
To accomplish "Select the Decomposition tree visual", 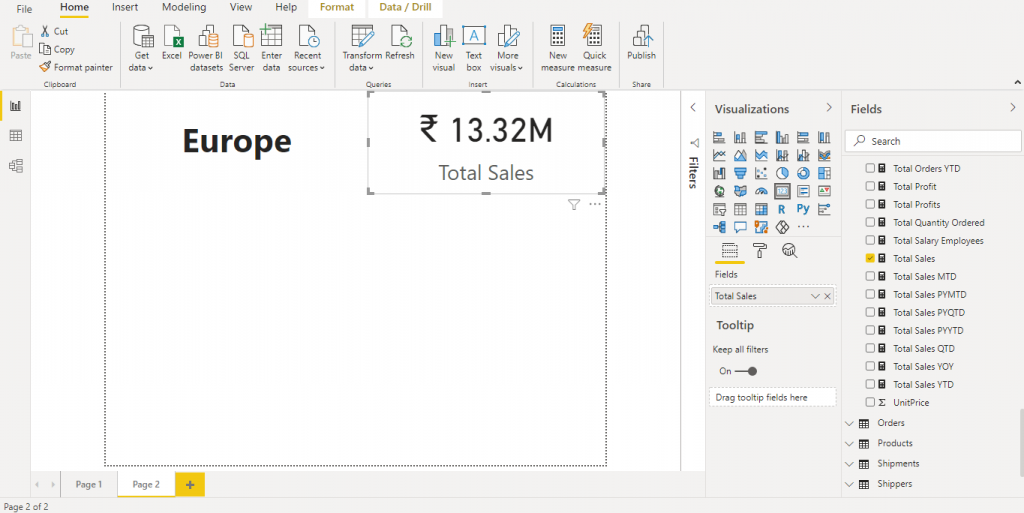I will tap(719, 227).
